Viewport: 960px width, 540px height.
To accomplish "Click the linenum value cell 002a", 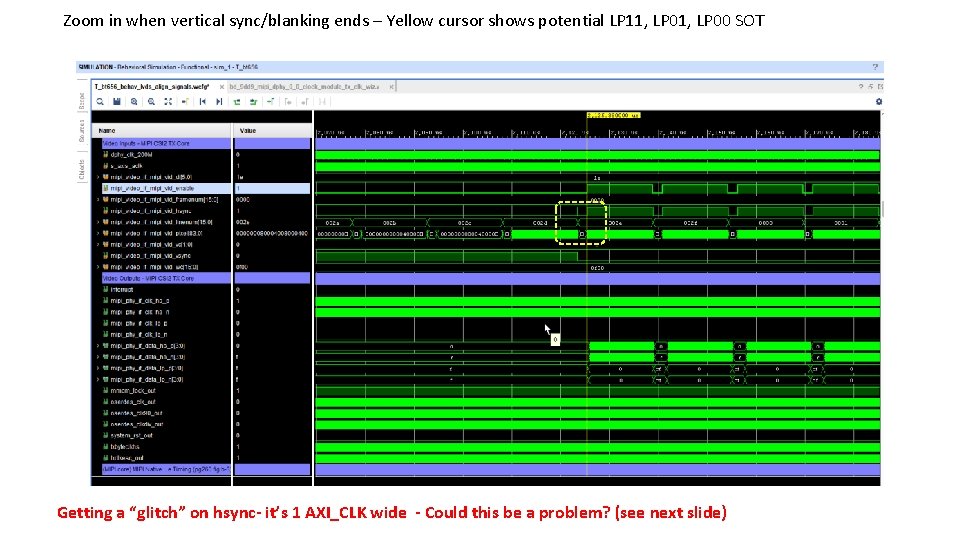I will point(332,223).
